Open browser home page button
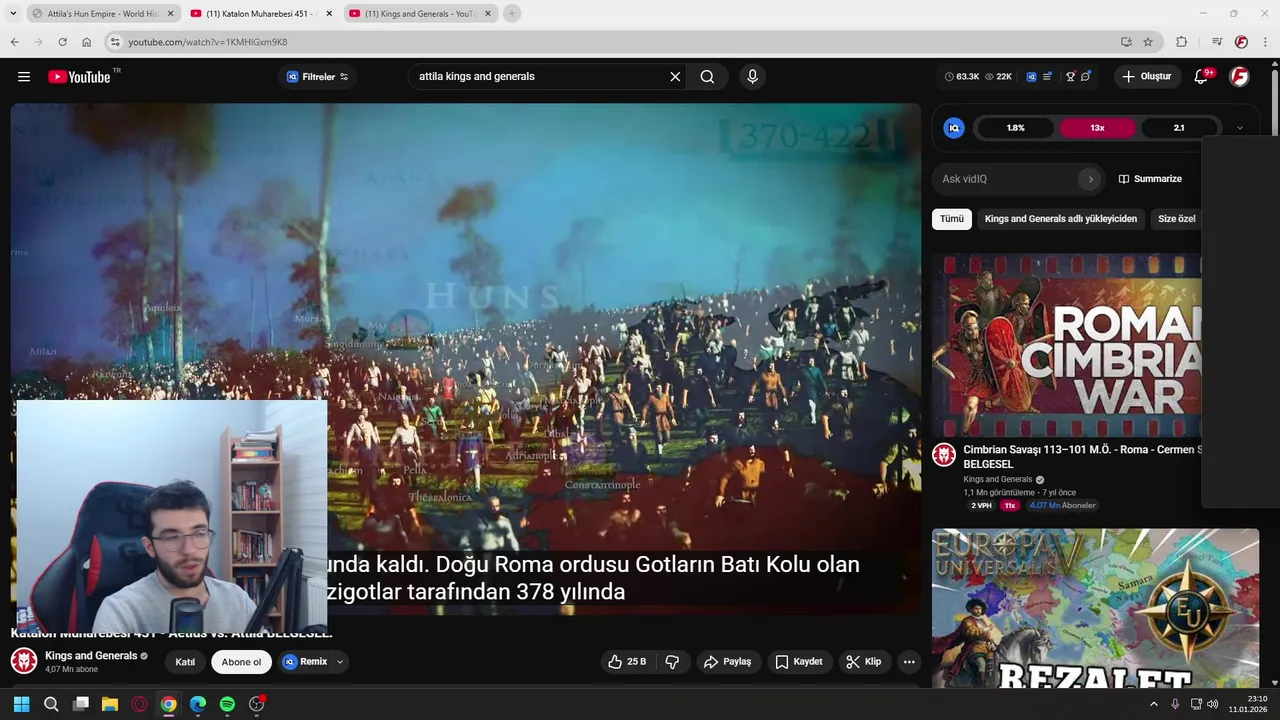 [x=86, y=42]
